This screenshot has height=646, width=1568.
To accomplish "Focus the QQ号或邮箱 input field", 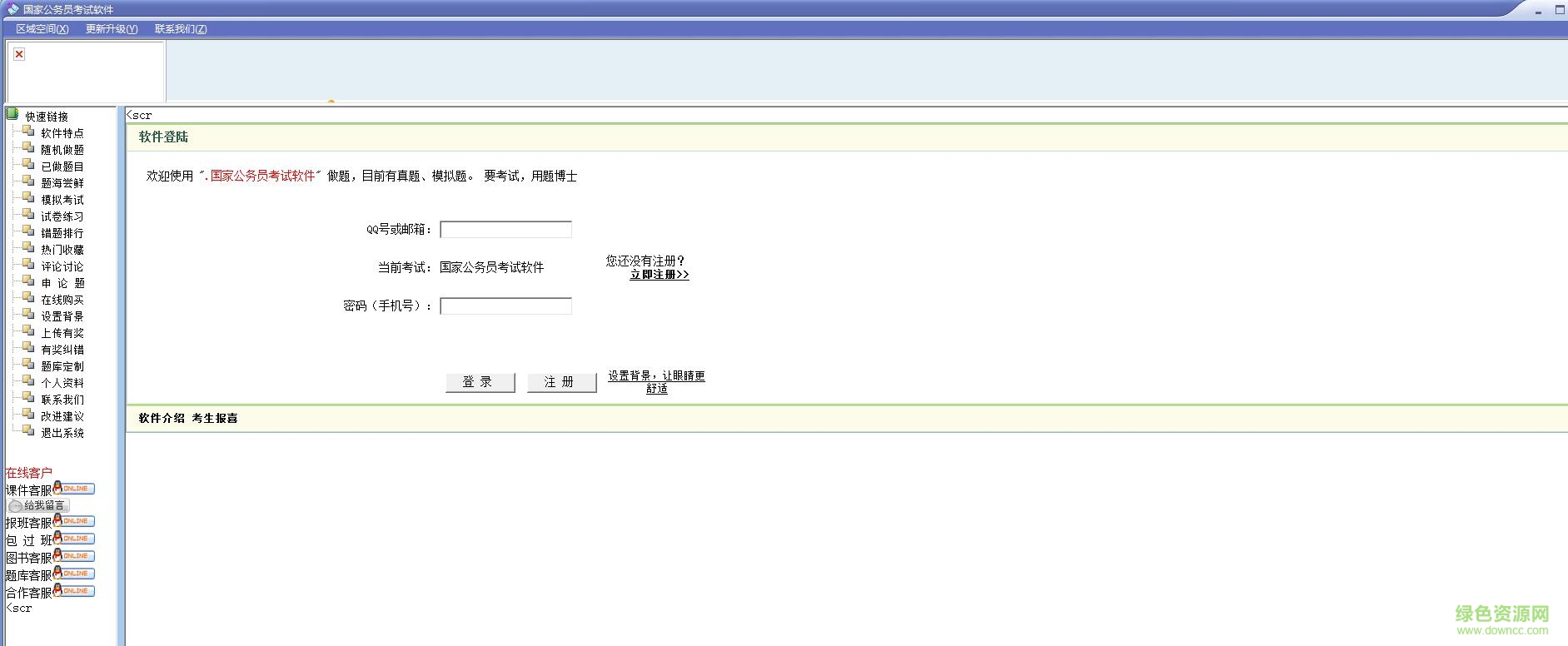I will point(505,230).
